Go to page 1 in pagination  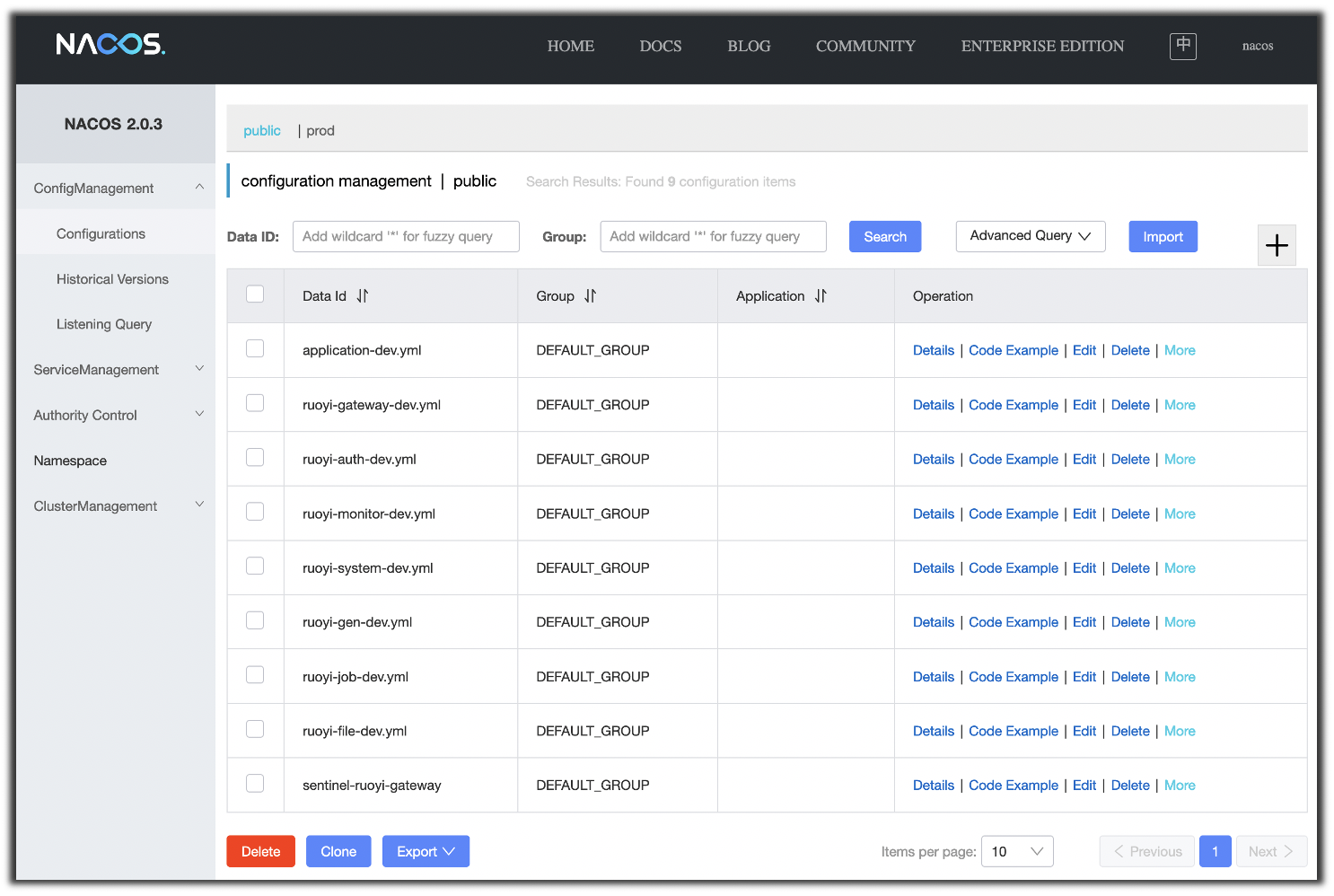1216,851
